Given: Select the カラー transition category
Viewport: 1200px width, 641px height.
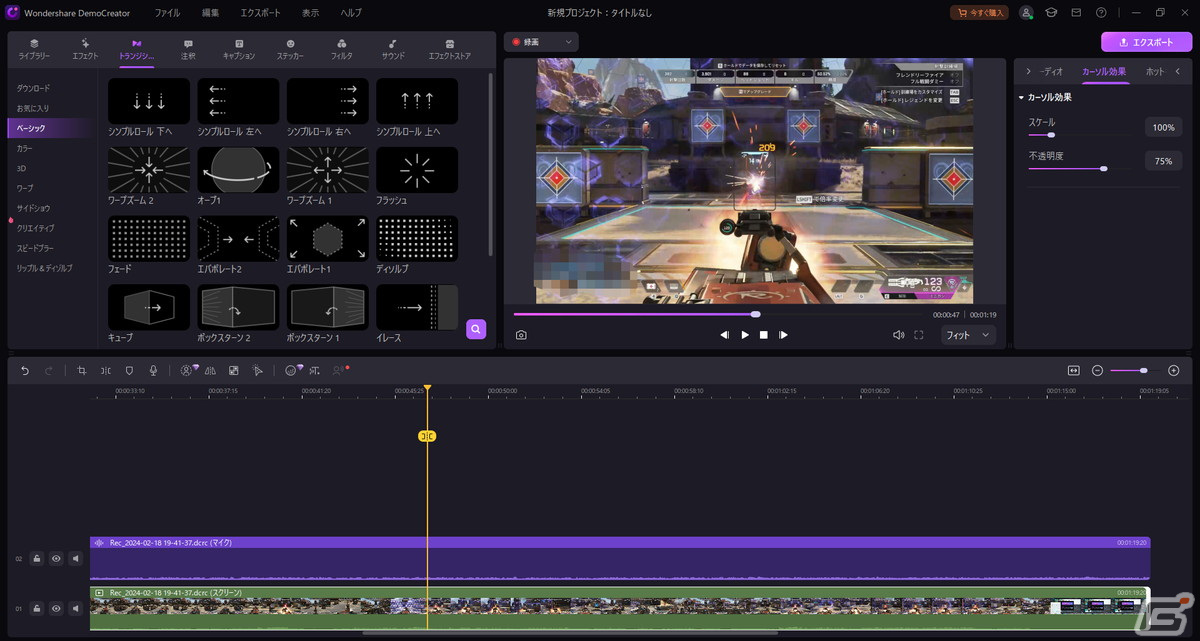Looking at the screenshot, I should click(24, 148).
